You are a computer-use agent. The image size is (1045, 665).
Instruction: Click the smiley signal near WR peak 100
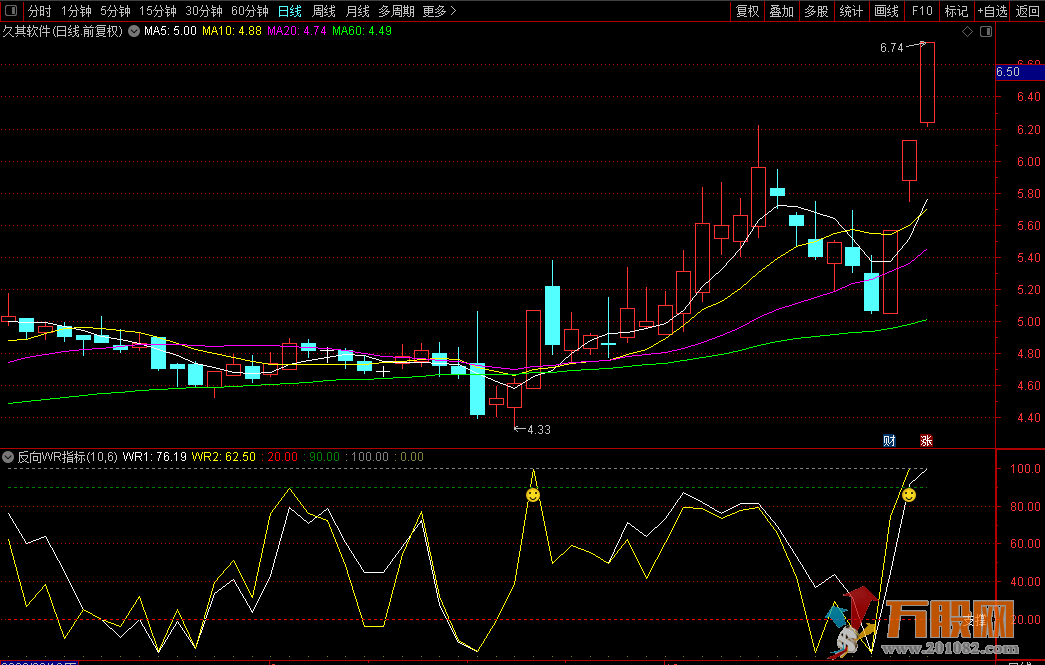coord(533,495)
